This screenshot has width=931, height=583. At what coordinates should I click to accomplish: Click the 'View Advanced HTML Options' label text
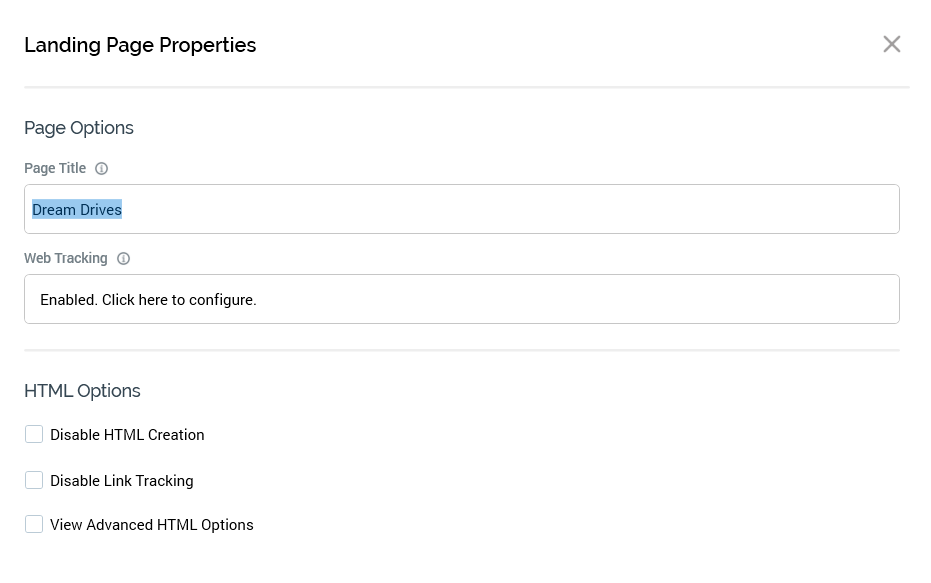pyautogui.click(x=151, y=524)
